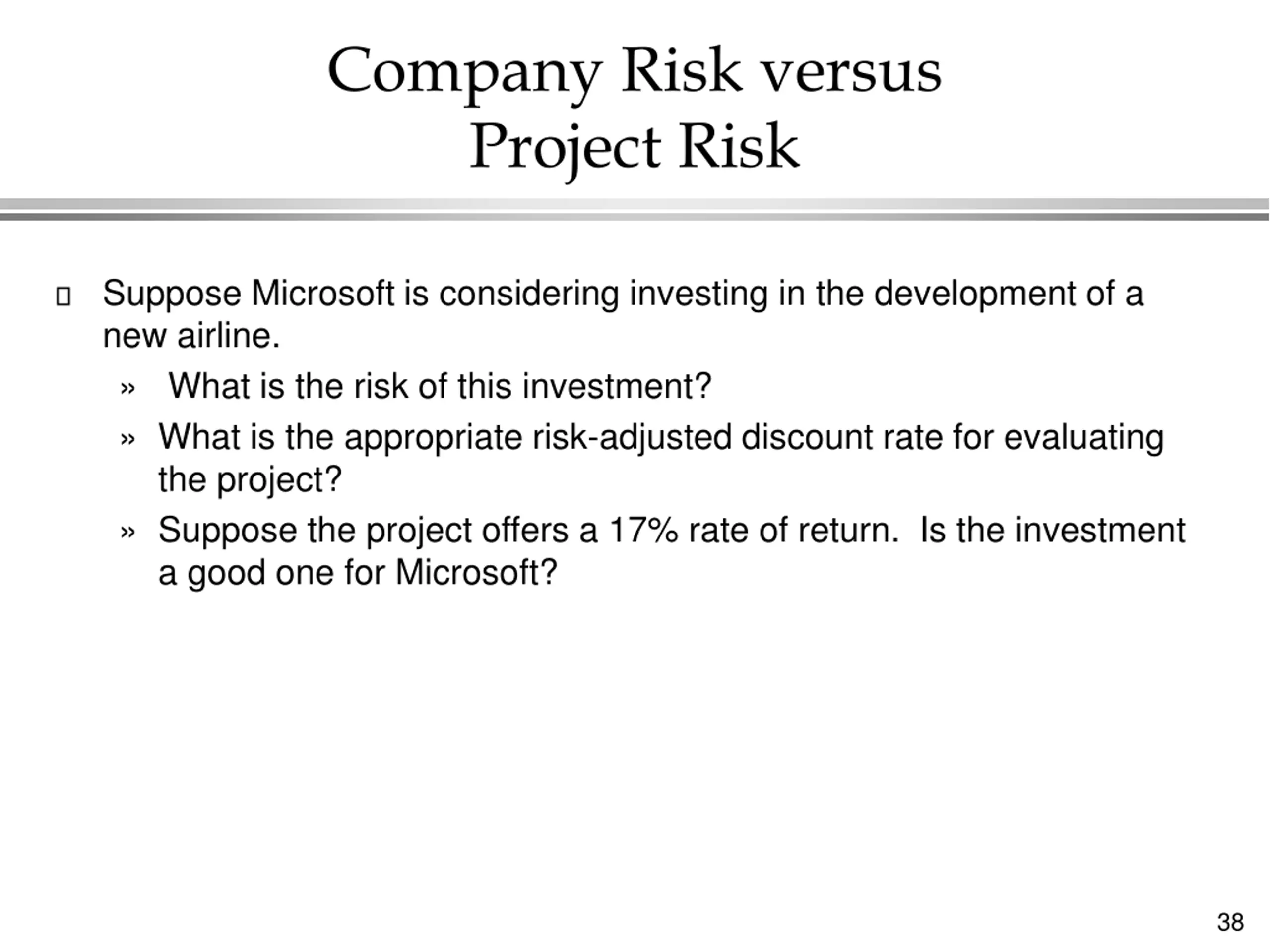Click the text 'the project?'

[x=250, y=480]
